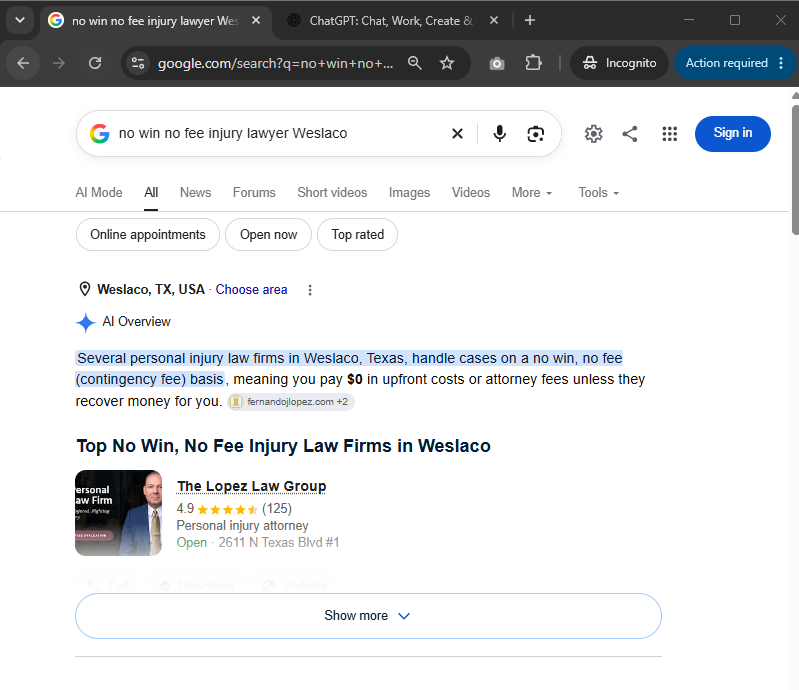Switch to Videos results tab
Screen dimensions: 799x690
tap(470, 193)
